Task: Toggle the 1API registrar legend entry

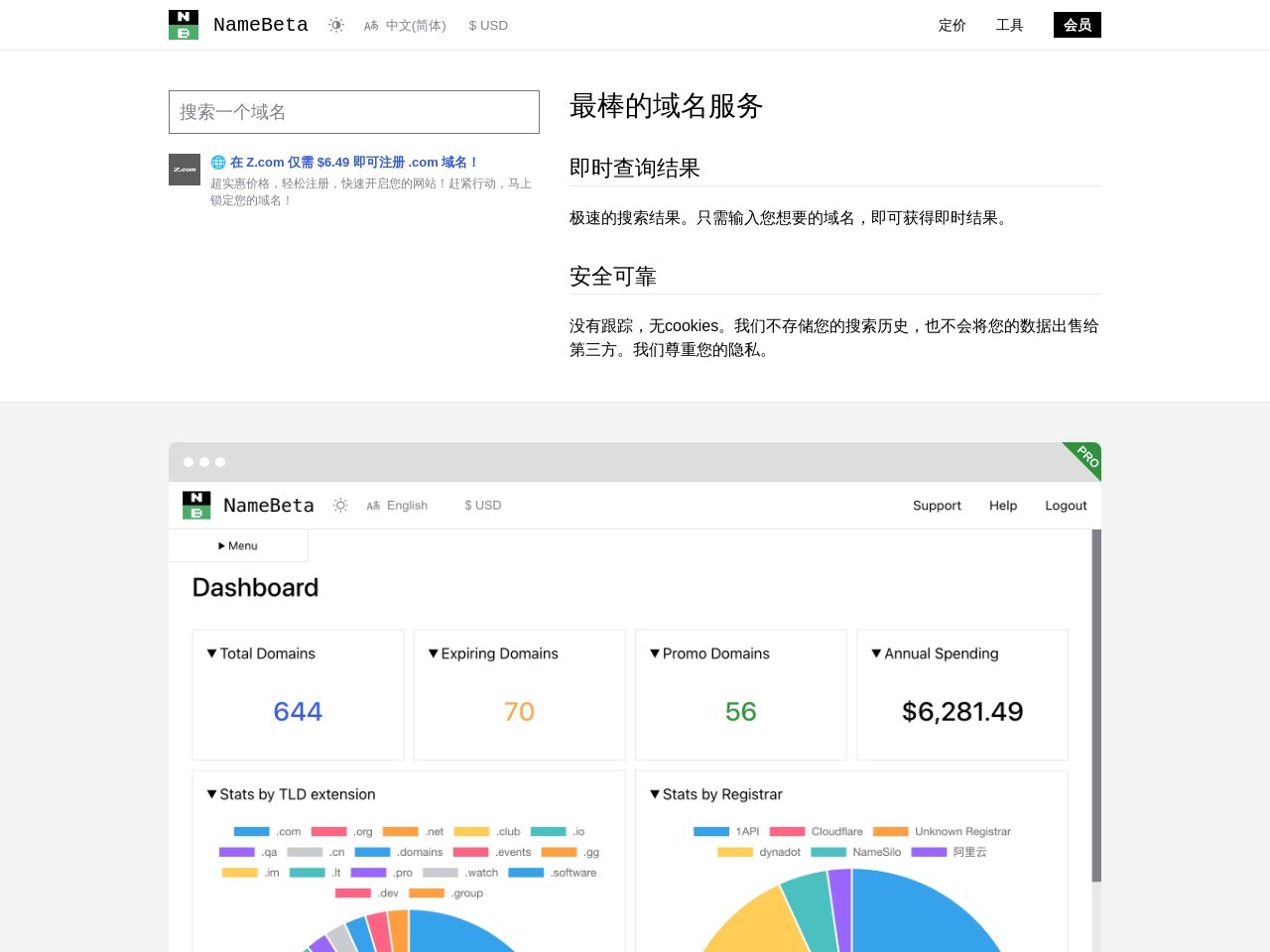Action: [726, 831]
